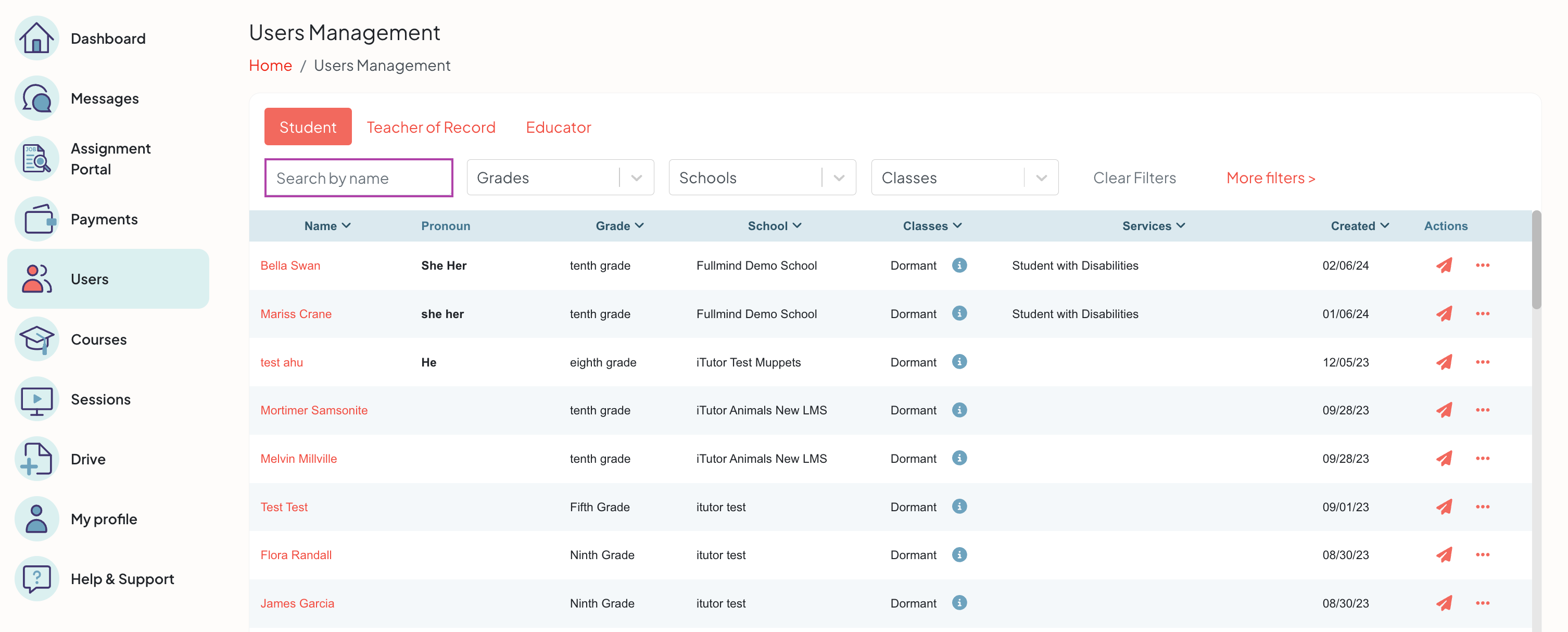Send a message to Bella Swan via paper plane icon
The height and width of the screenshot is (632, 1568).
click(1445, 265)
